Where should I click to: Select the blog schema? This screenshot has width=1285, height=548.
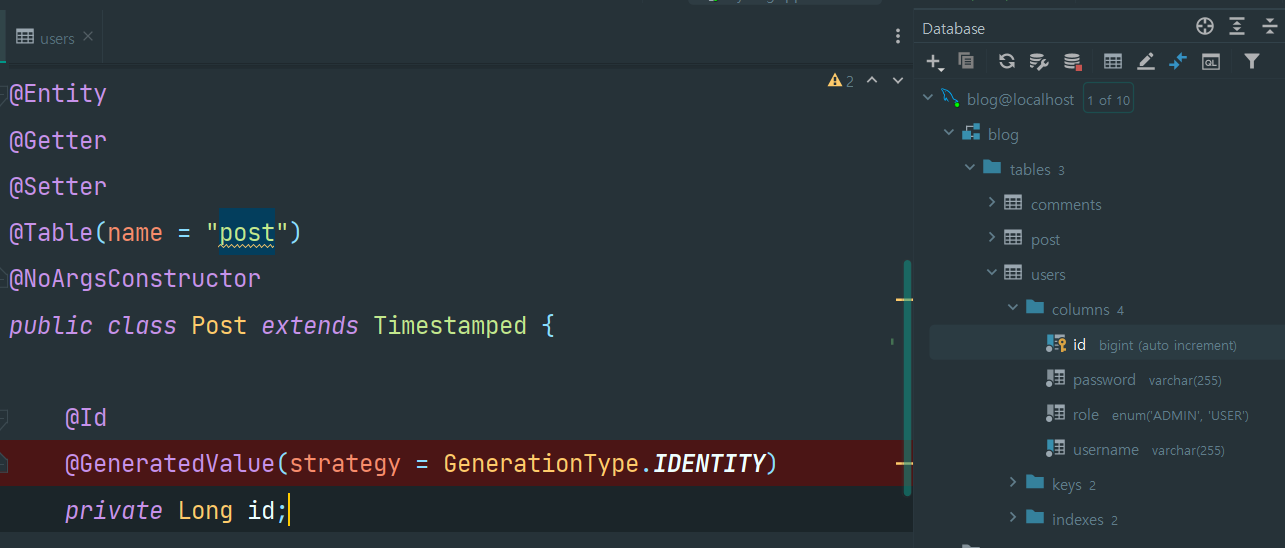coord(1003,135)
